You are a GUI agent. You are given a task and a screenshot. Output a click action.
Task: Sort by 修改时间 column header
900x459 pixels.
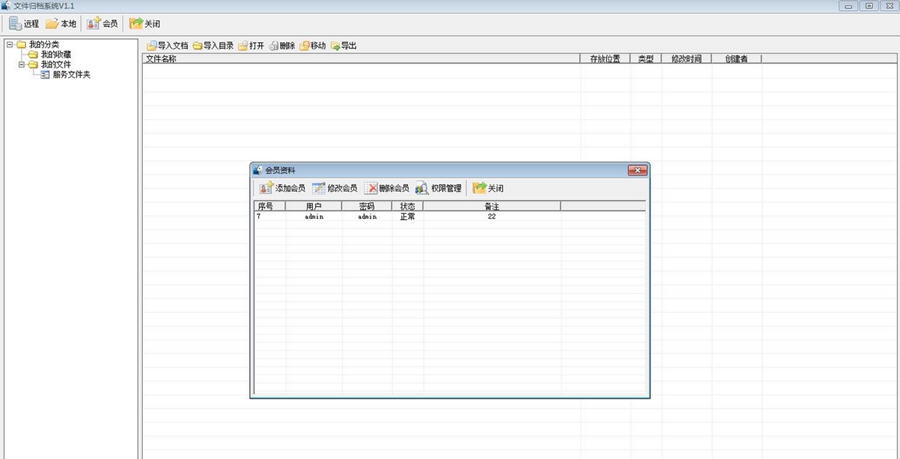686,59
